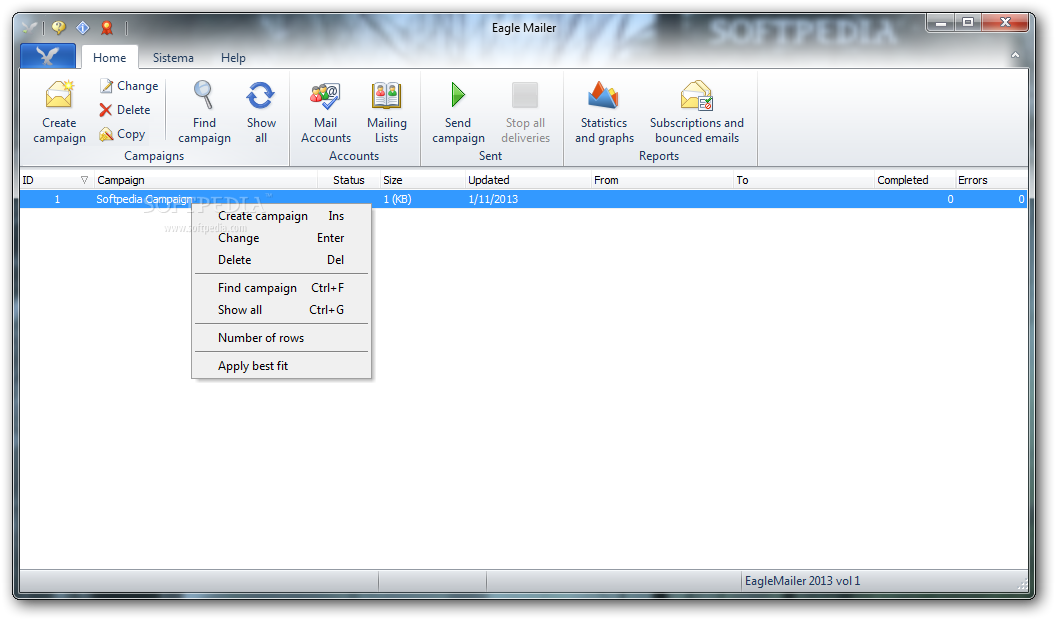This screenshot has width=1056, height=620.
Task: Select the Softpedia Campaign row
Action: [523, 199]
